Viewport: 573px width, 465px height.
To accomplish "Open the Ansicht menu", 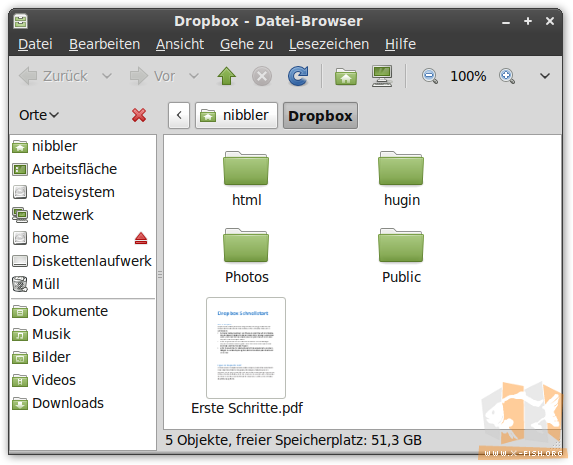I will [x=180, y=44].
